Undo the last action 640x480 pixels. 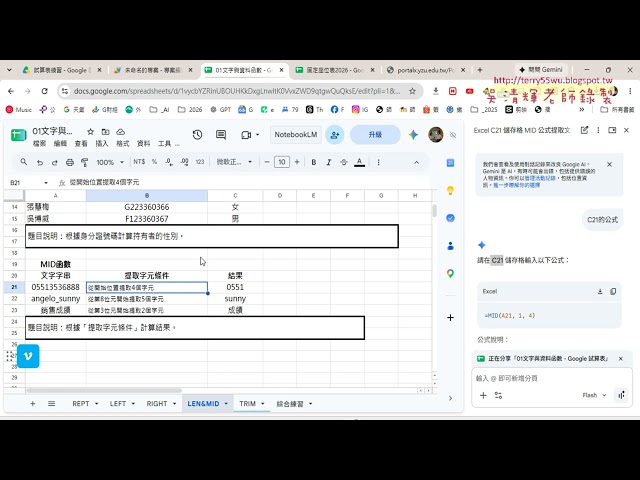[40, 162]
